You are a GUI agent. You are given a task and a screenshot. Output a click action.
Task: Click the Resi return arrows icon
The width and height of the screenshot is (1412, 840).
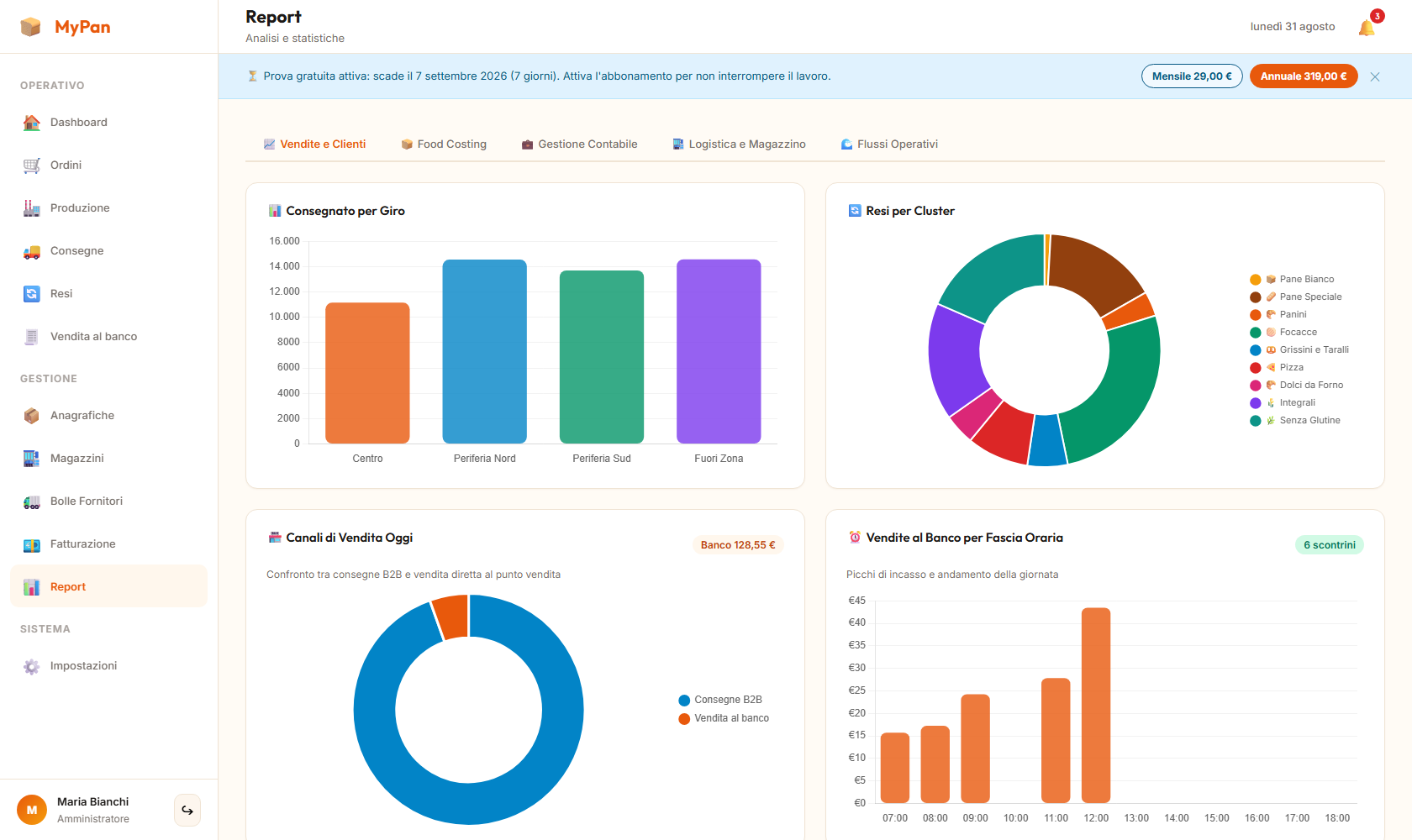[32, 294]
